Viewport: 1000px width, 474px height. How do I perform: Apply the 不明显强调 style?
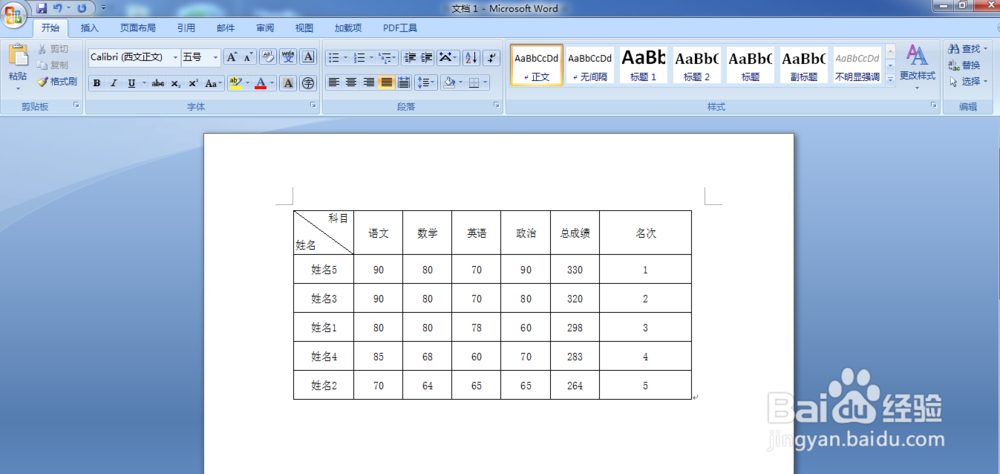click(857, 64)
